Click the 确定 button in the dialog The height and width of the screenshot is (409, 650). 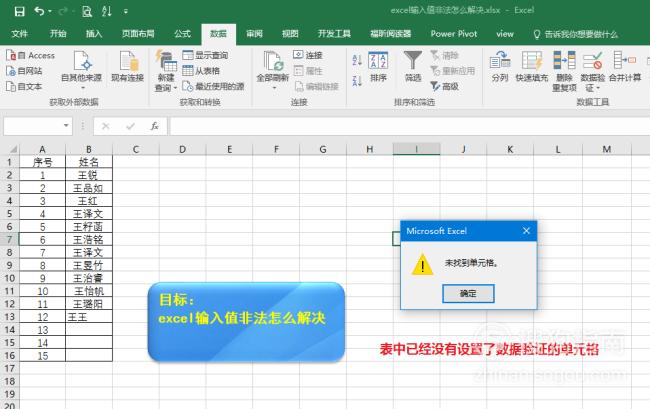pyautogui.click(x=468, y=293)
